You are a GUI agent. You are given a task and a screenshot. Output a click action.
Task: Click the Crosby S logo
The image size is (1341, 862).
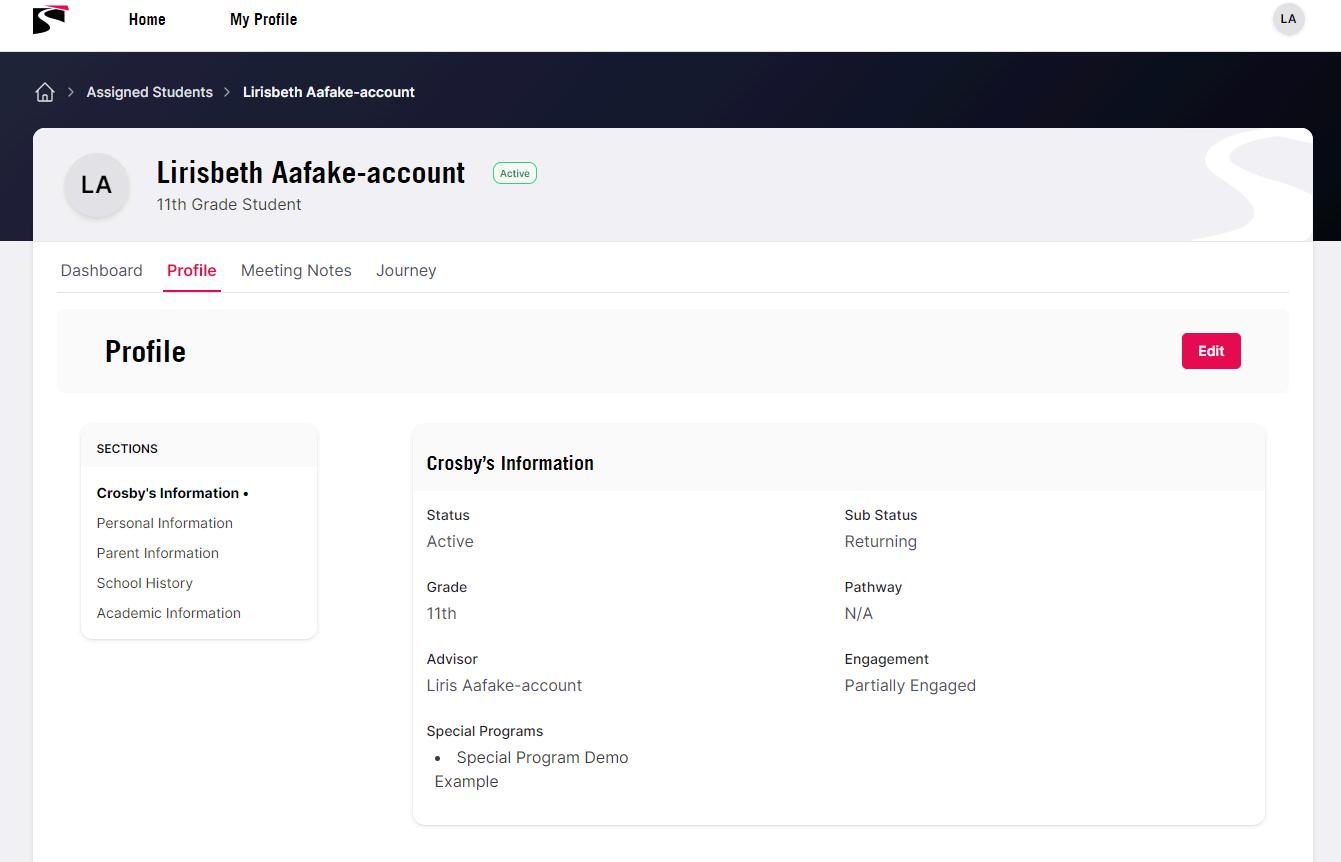click(x=50, y=19)
